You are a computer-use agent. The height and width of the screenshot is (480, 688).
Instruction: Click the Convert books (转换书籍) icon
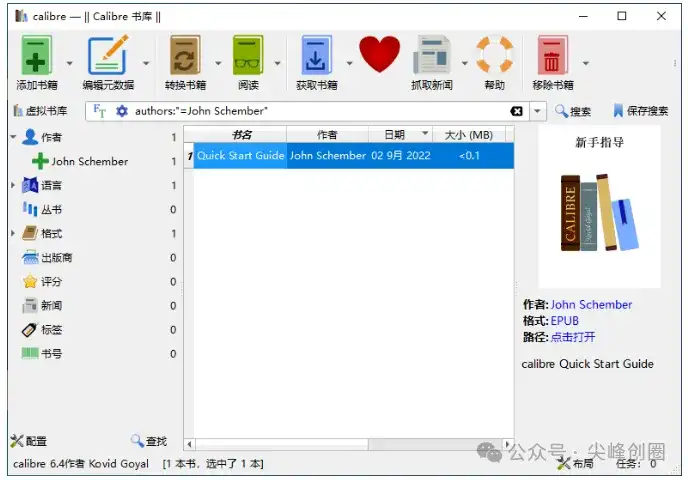[x=185, y=55]
